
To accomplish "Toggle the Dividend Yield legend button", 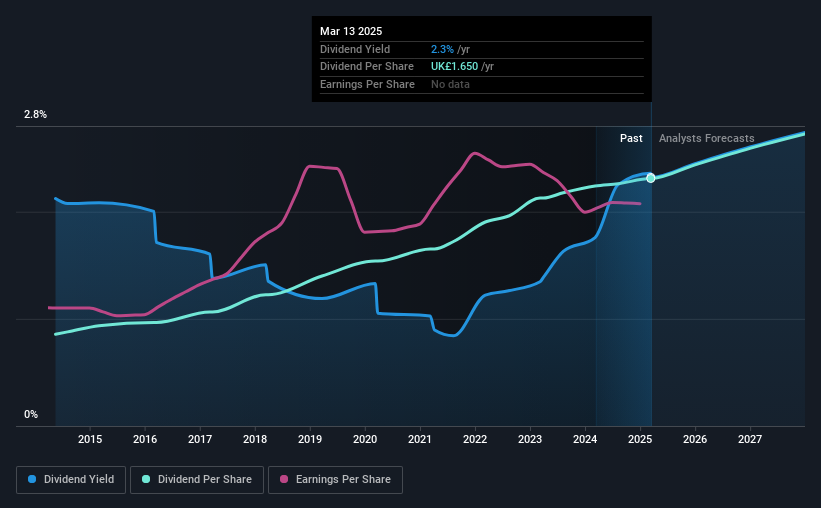I will click(x=71, y=480).
